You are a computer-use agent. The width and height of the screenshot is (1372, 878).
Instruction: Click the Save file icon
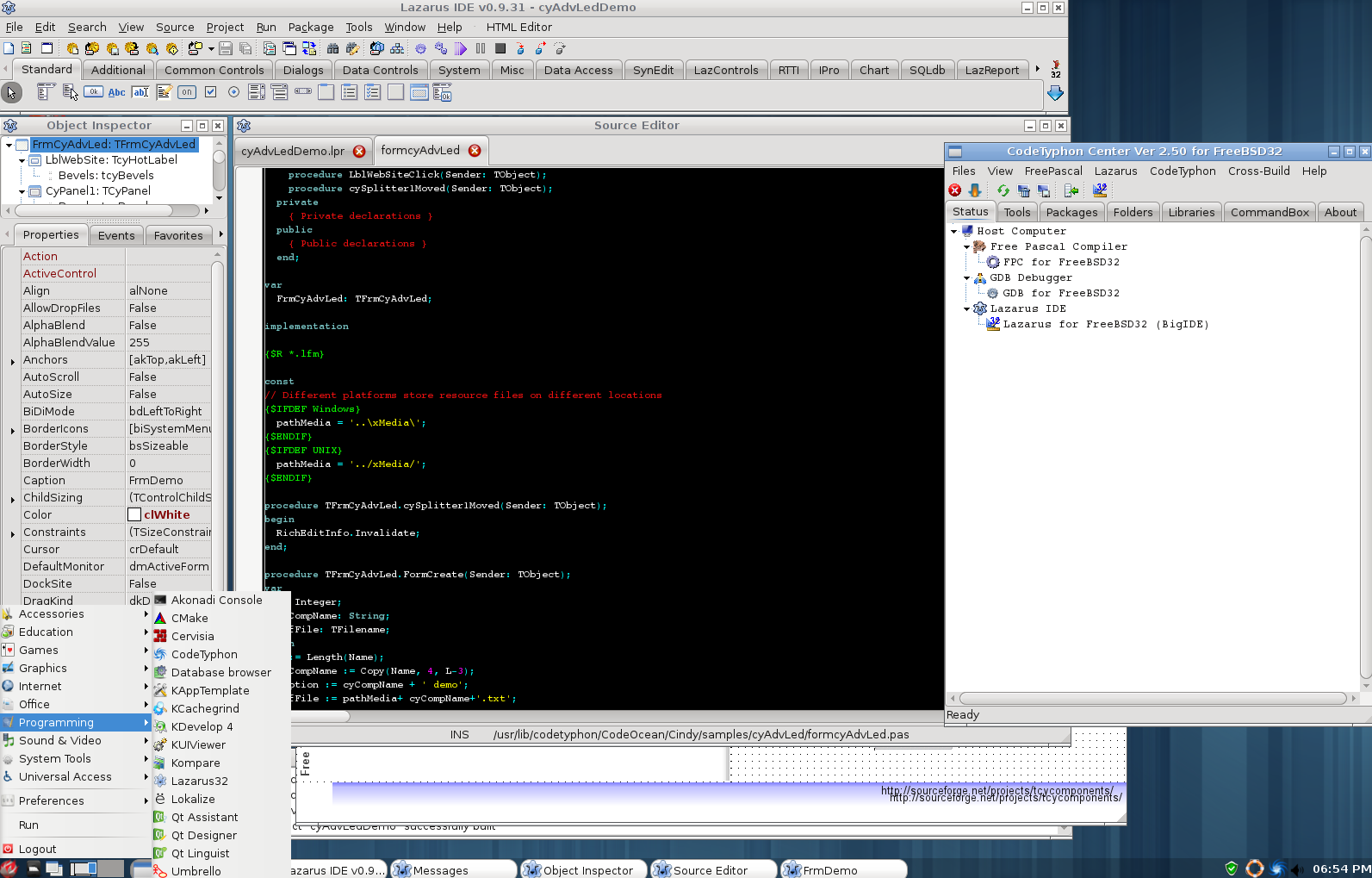(x=226, y=48)
